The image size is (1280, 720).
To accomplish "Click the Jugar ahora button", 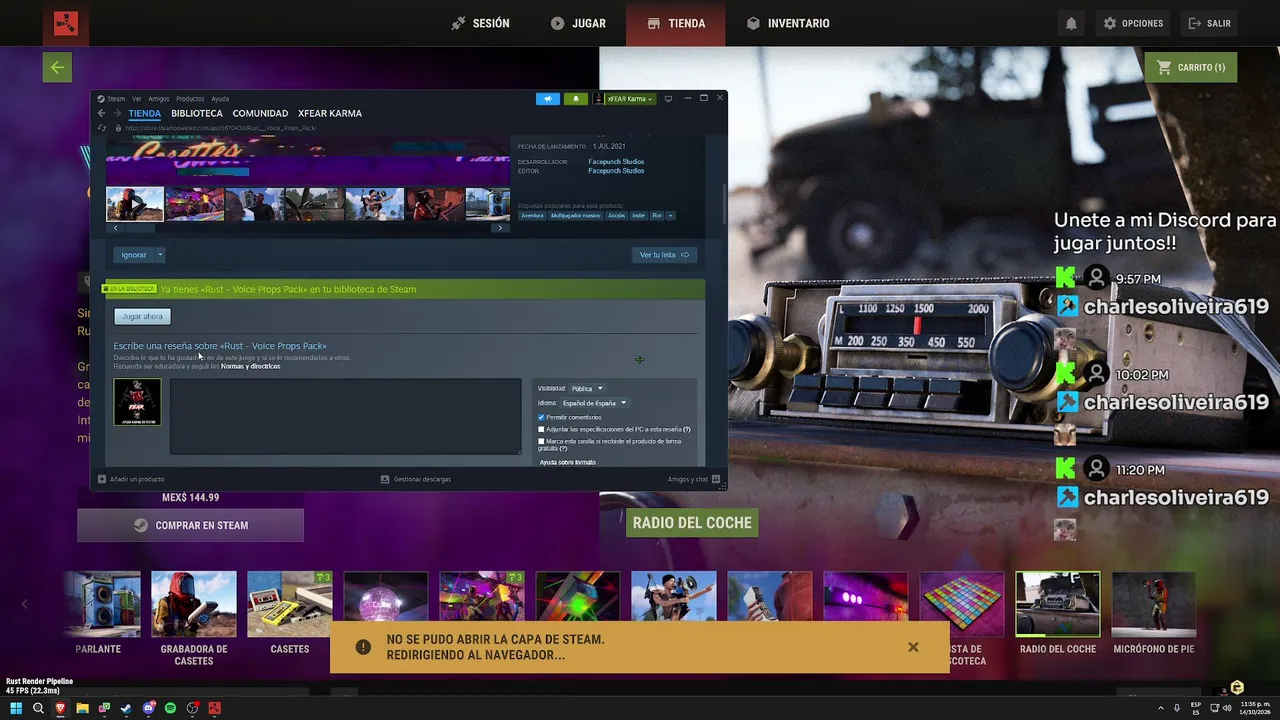I will click(142, 316).
